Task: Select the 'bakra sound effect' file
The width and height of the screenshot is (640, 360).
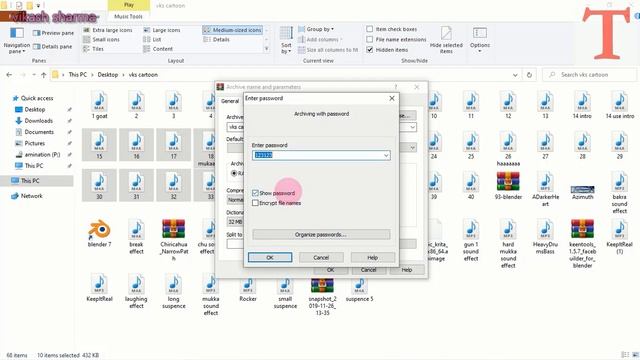Action: tap(619, 193)
